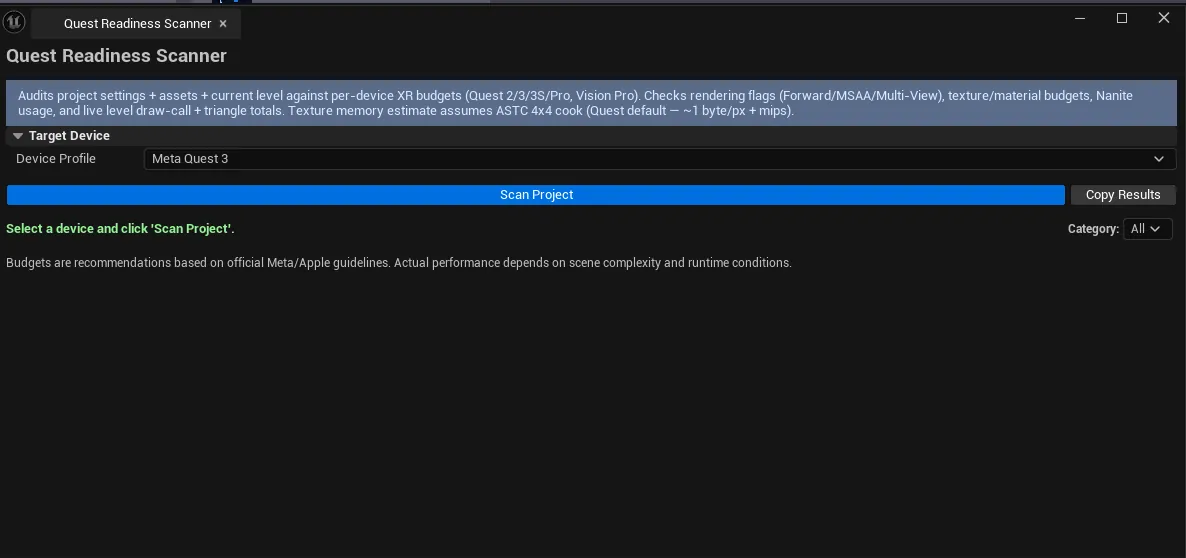
Task: Click the Copy Results button
Action: pyautogui.click(x=1122, y=195)
